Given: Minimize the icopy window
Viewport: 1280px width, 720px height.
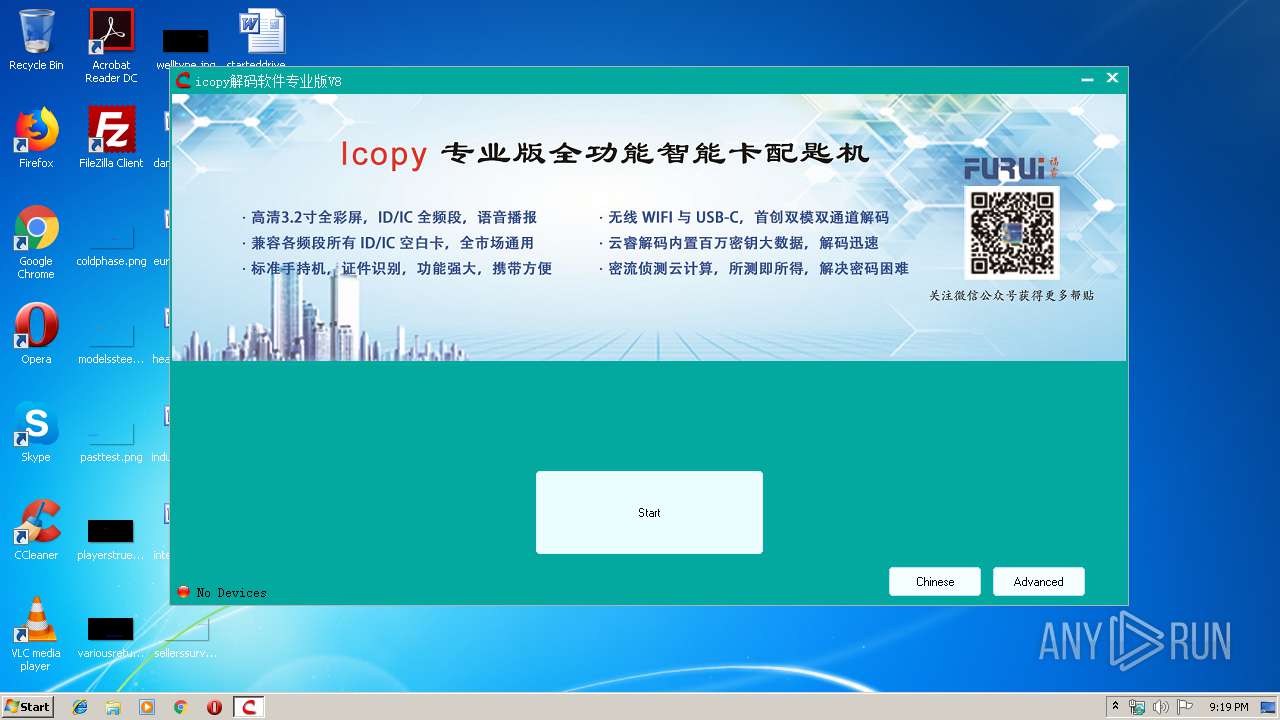Looking at the screenshot, I should click(1087, 79).
